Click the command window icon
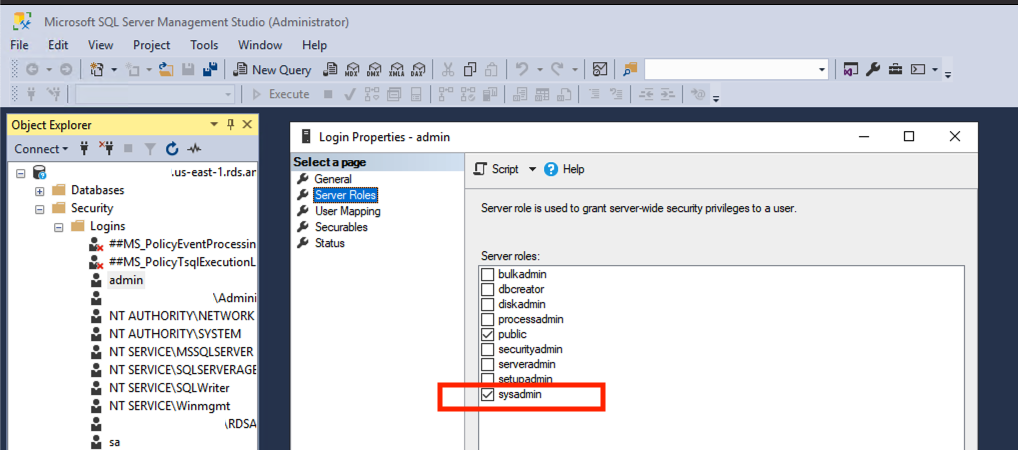 [917, 69]
